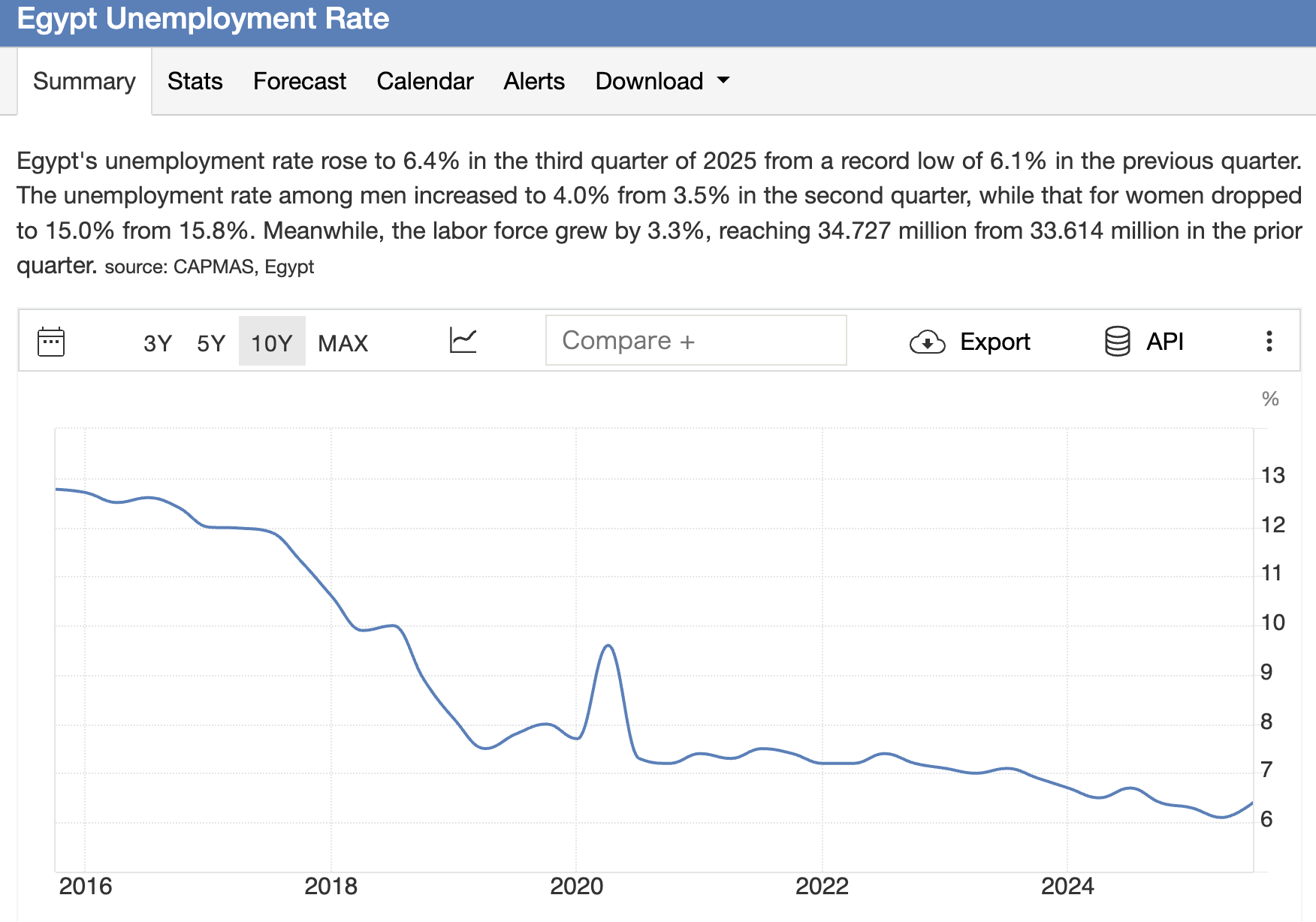
Task: Select the 3Y time range
Action: (x=158, y=343)
